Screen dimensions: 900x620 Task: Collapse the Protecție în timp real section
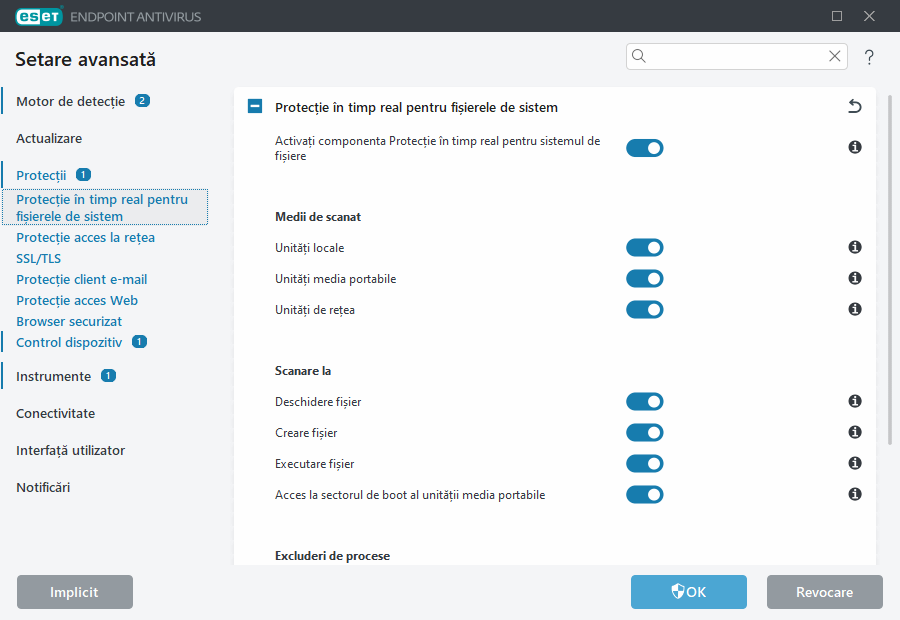(x=255, y=107)
